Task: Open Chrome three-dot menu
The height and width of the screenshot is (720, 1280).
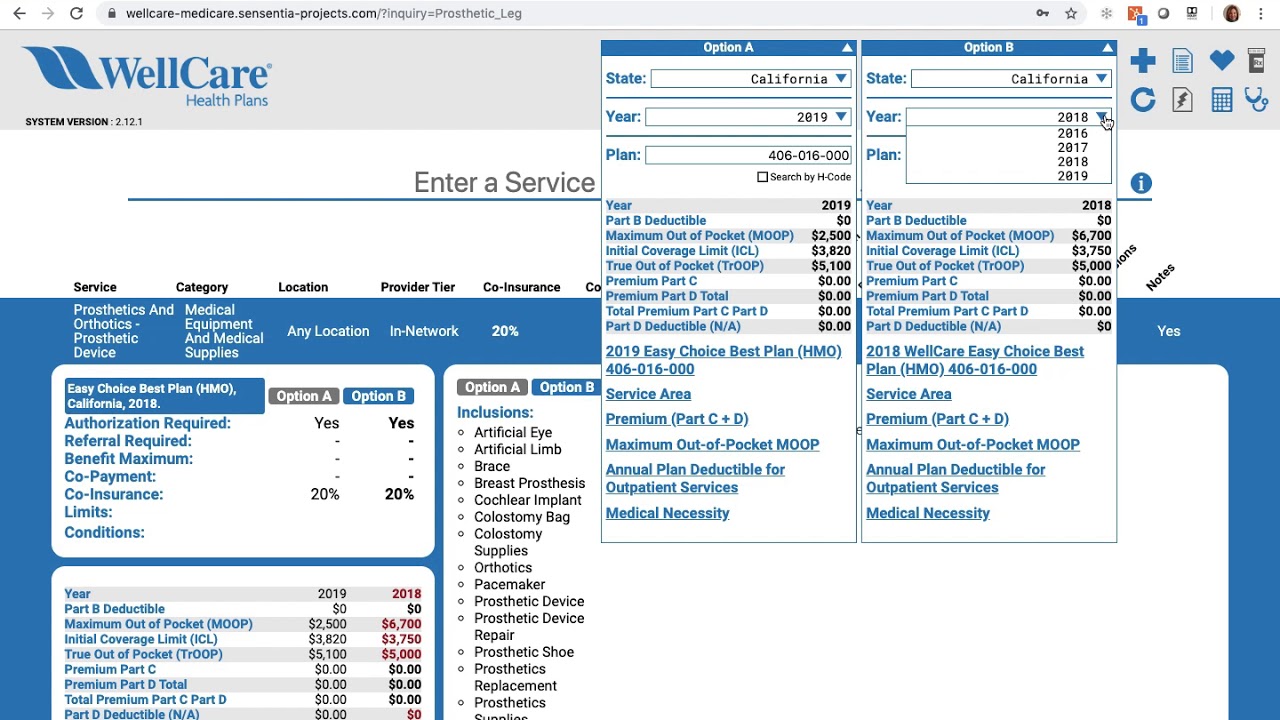Action: [1261, 13]
